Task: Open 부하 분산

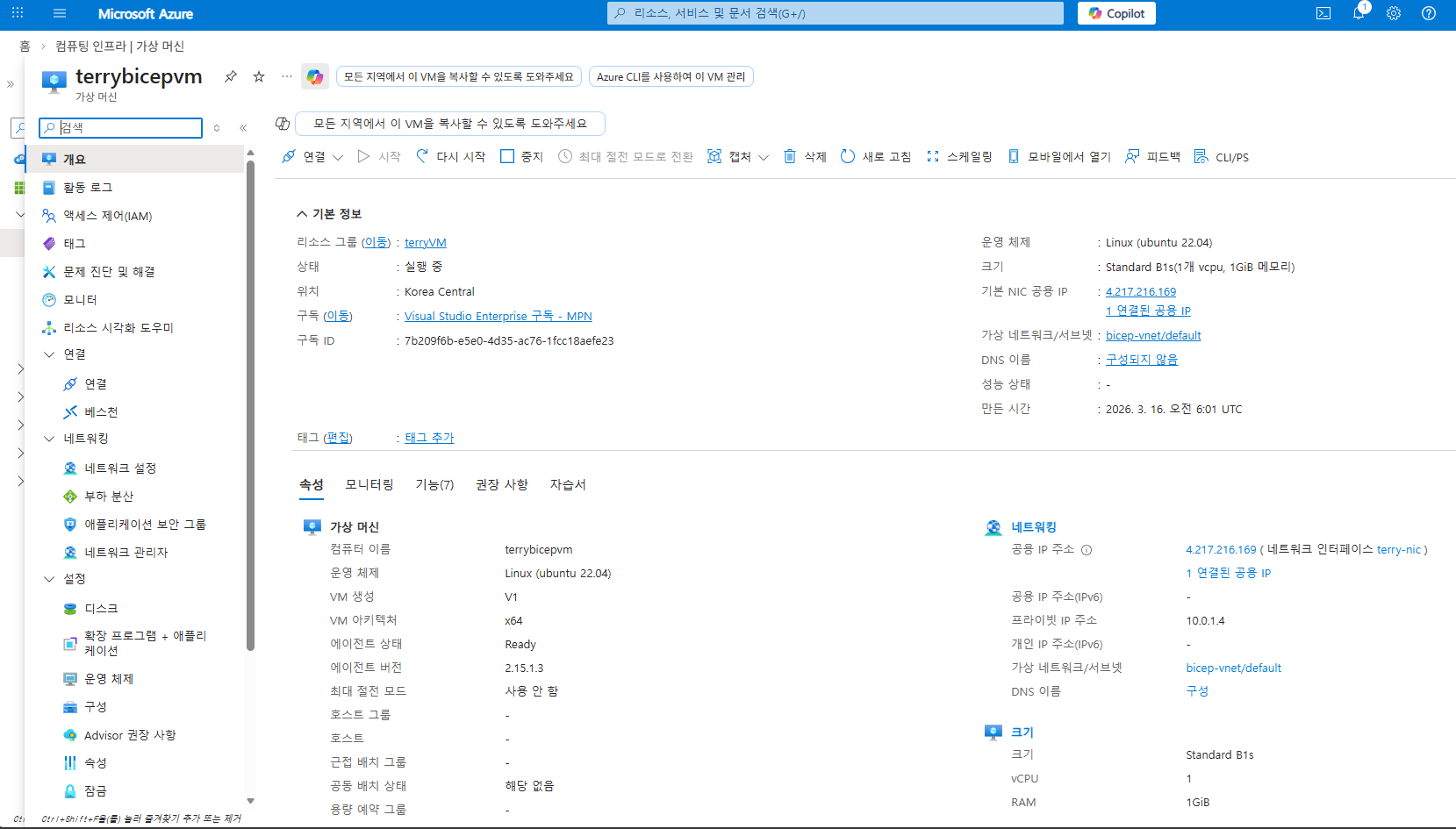Action: coord(109,496)
